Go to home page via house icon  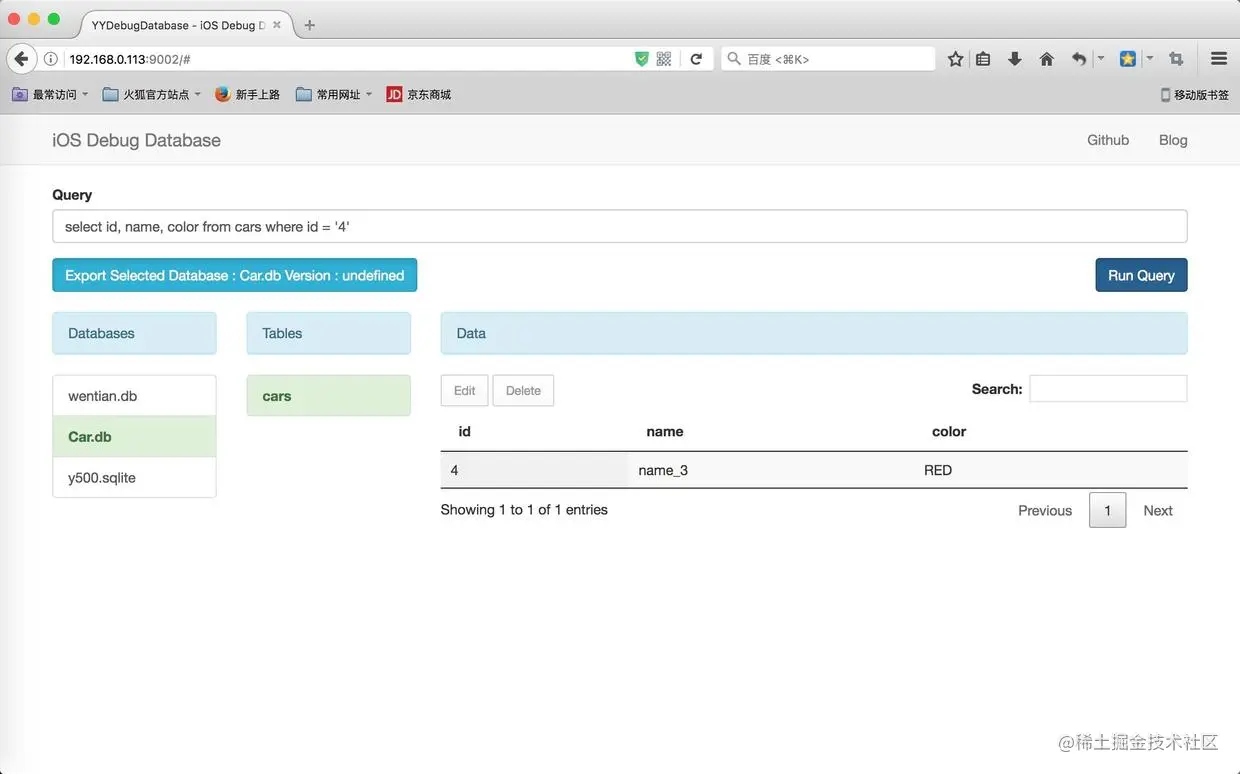click(1047, 59)
